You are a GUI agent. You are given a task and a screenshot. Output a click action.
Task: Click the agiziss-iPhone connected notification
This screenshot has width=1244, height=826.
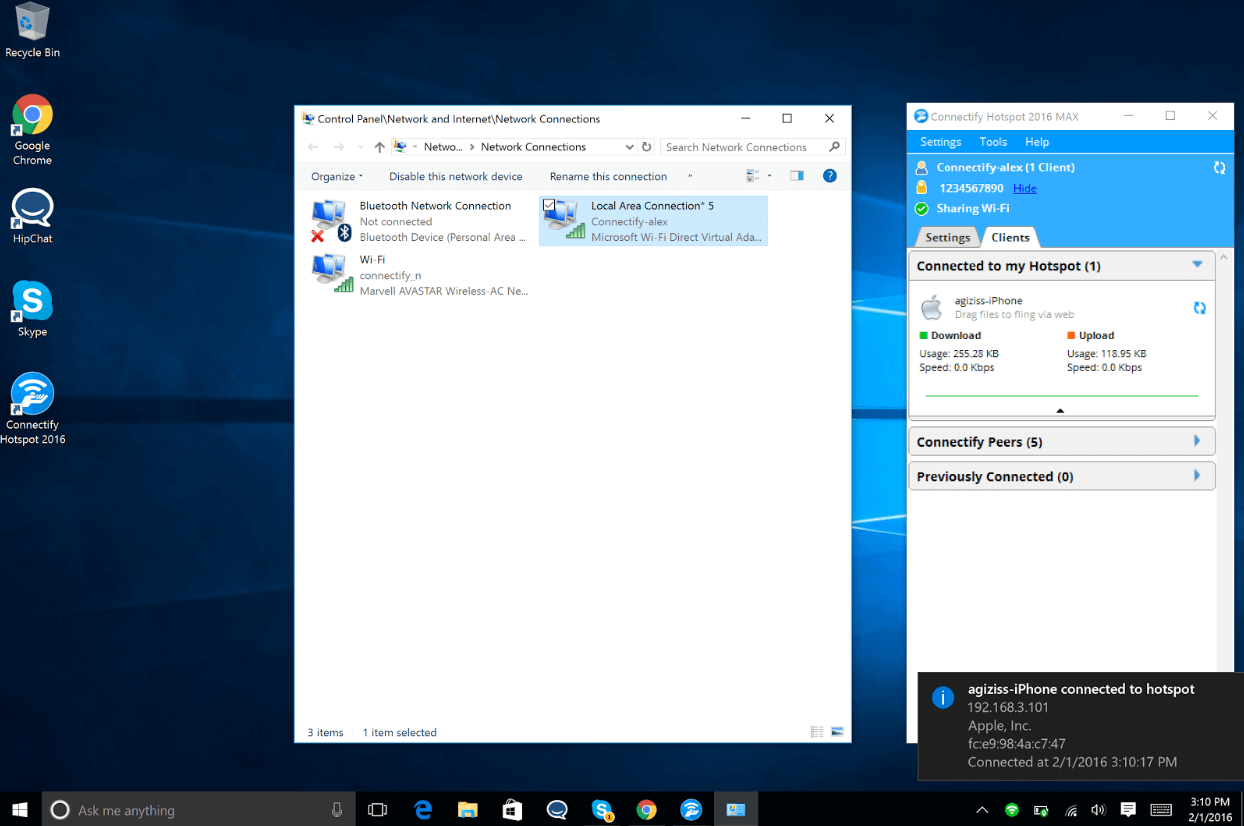(x=1081, y=726)
